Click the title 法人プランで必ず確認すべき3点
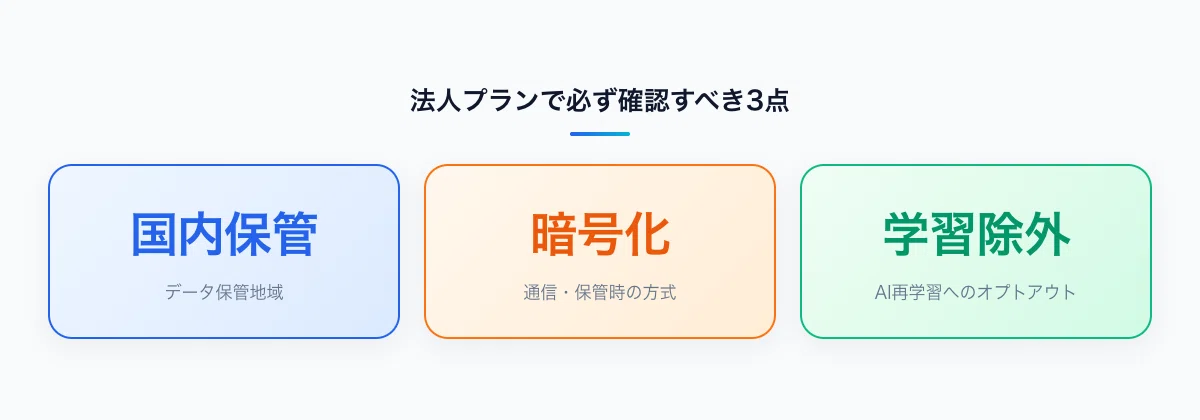This screenshot has height=420, width=1200. [x=600, y=101]
